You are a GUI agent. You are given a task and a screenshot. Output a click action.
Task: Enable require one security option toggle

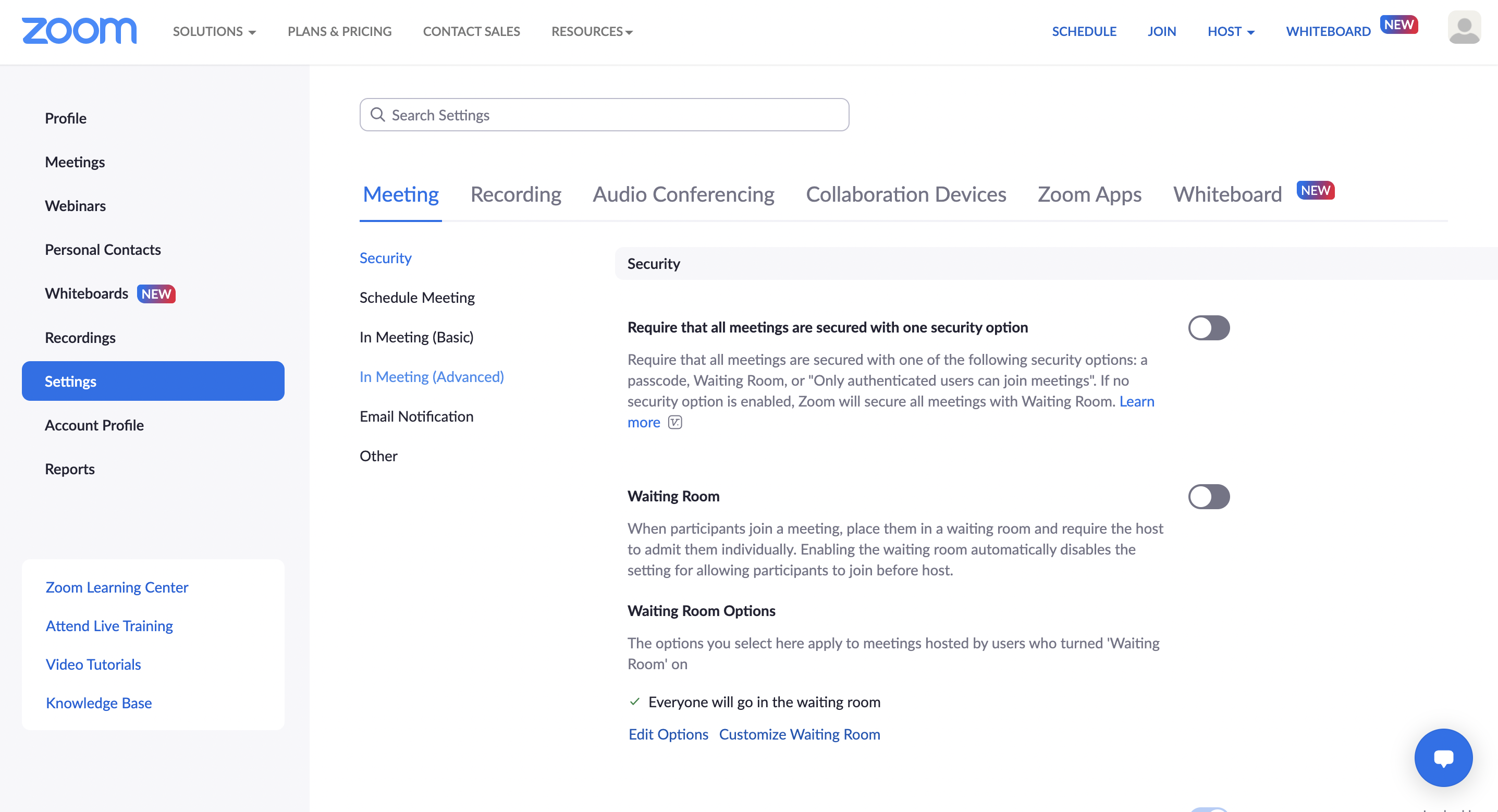point(1208,327)
